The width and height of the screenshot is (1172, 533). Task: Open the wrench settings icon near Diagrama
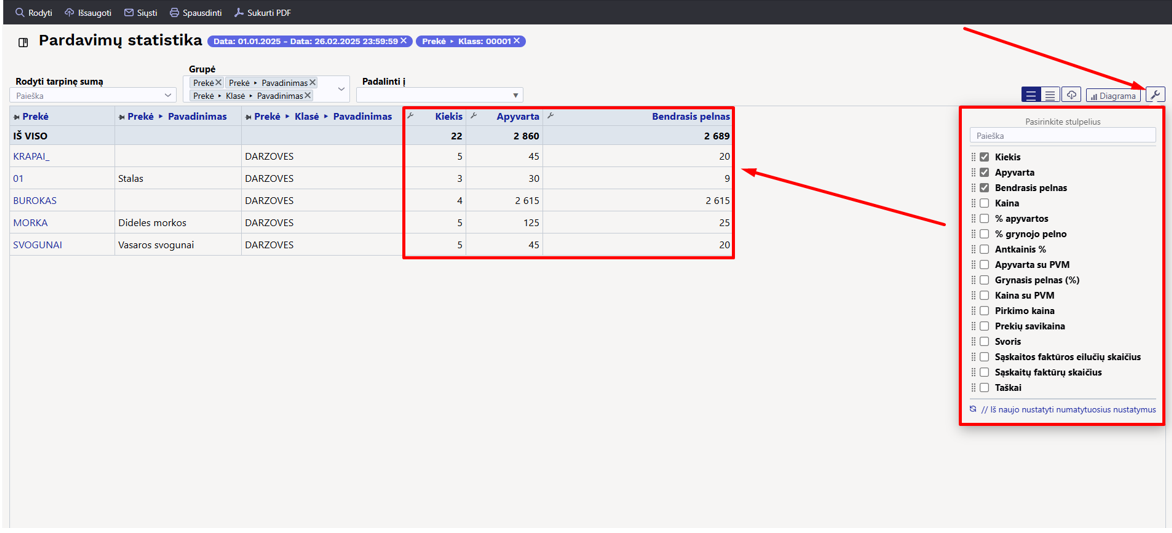click(1155, 95)
